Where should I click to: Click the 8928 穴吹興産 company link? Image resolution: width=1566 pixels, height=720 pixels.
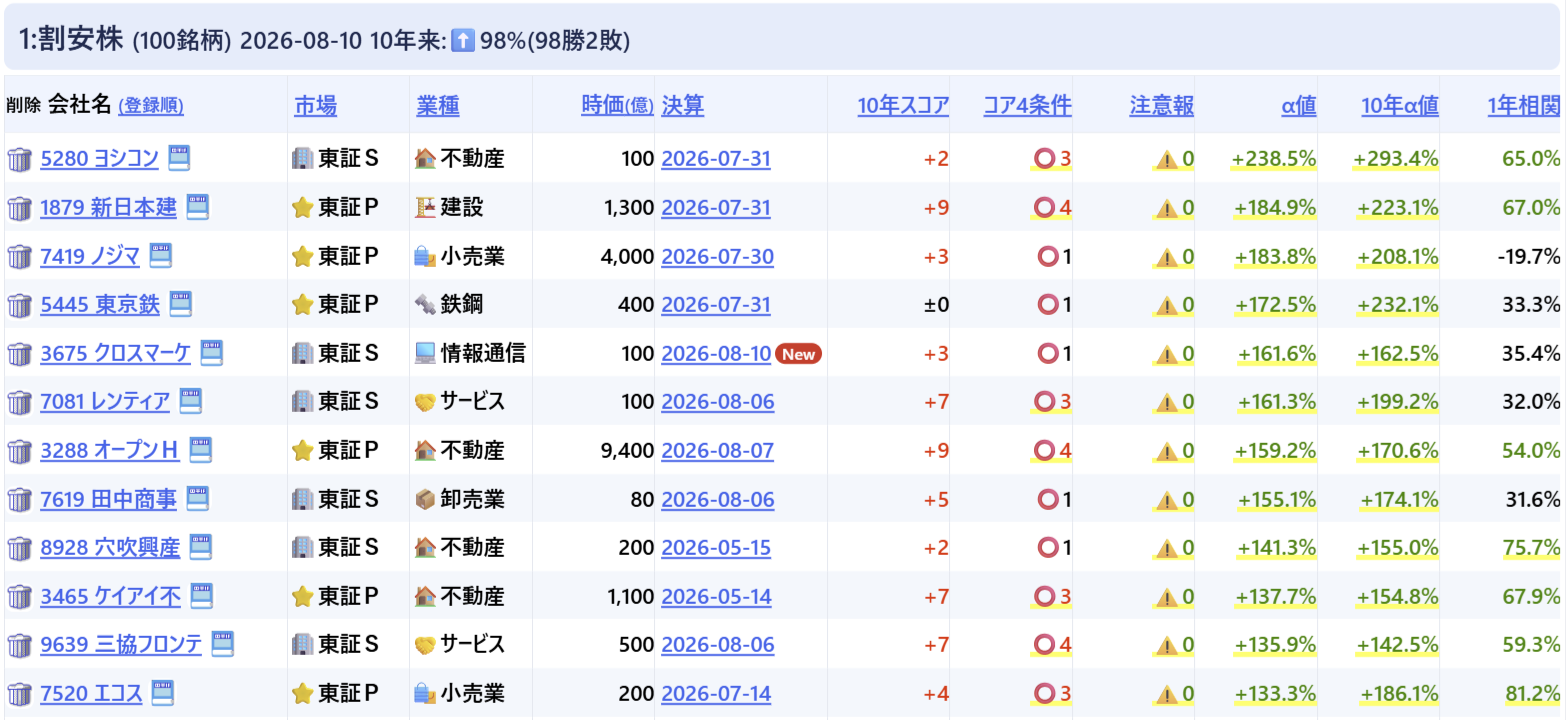(x=110, y=548)
